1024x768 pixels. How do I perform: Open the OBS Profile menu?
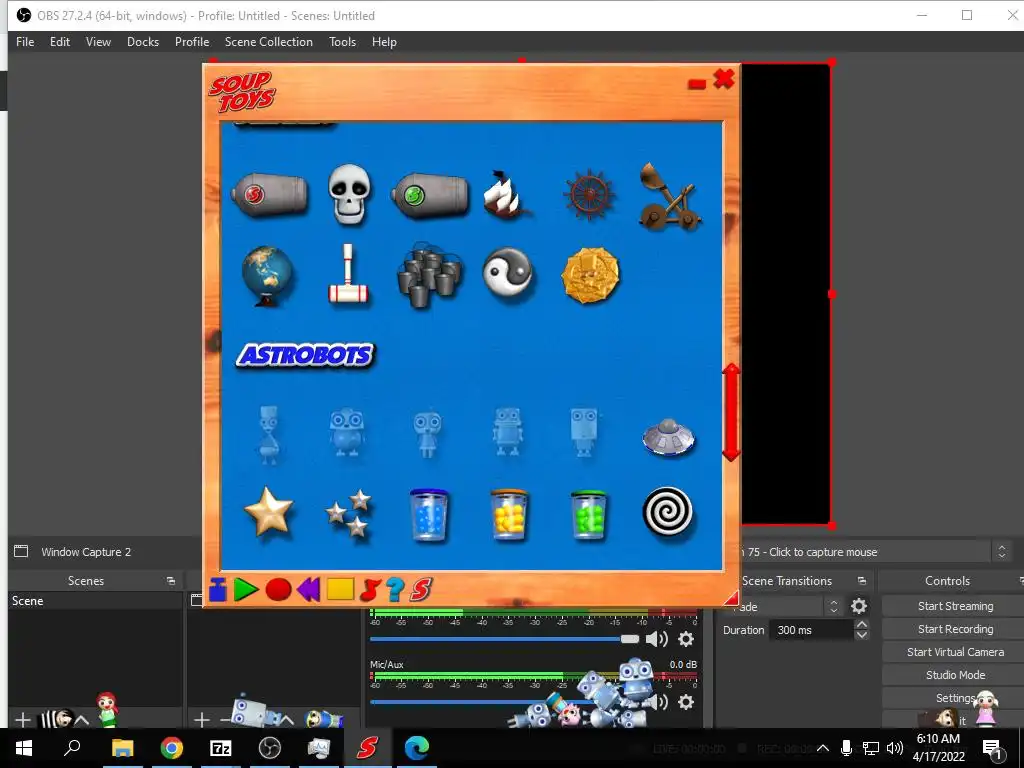click(x=192, y=42)
